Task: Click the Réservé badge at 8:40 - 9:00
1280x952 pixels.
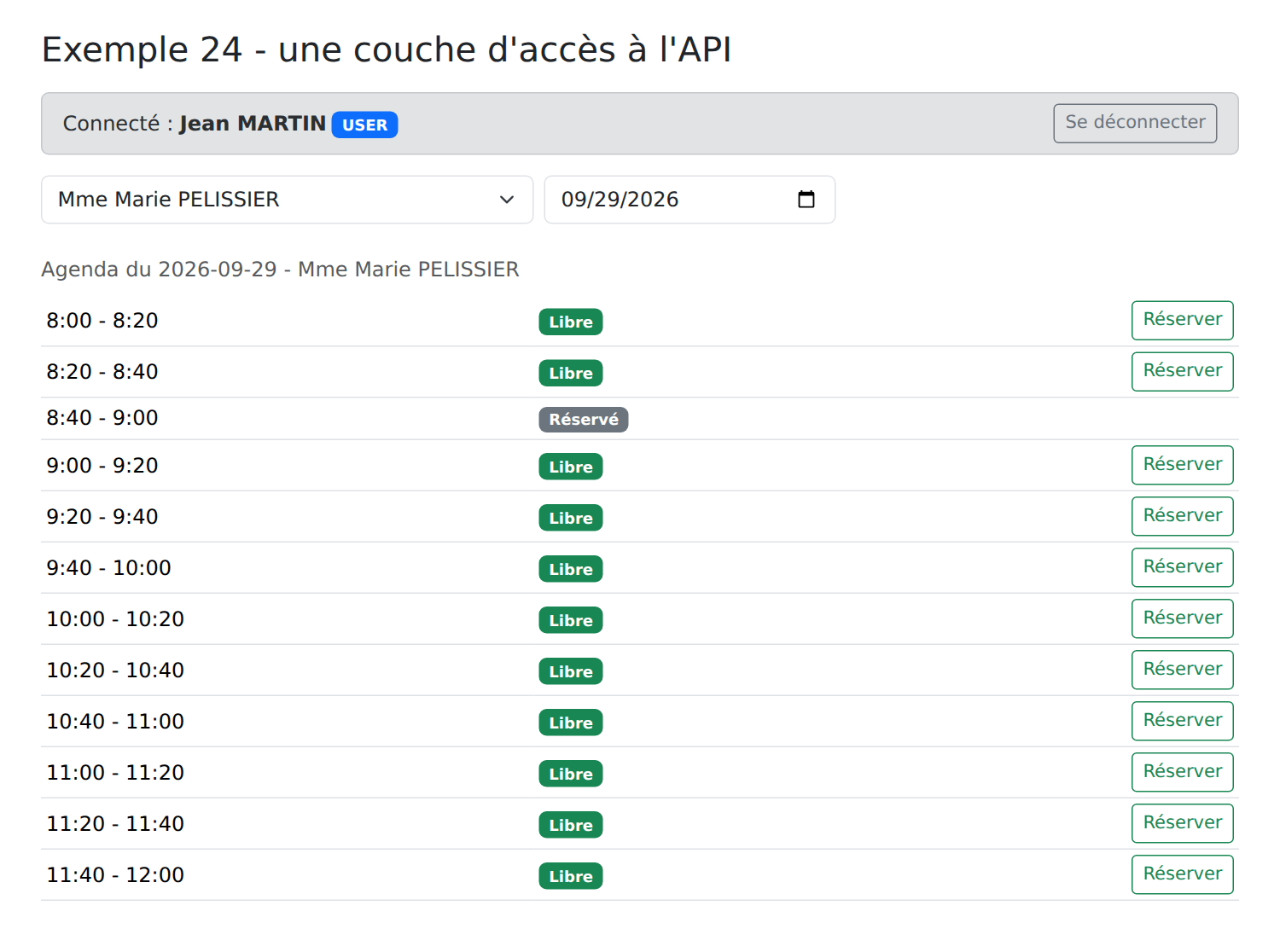Action: 584,420
